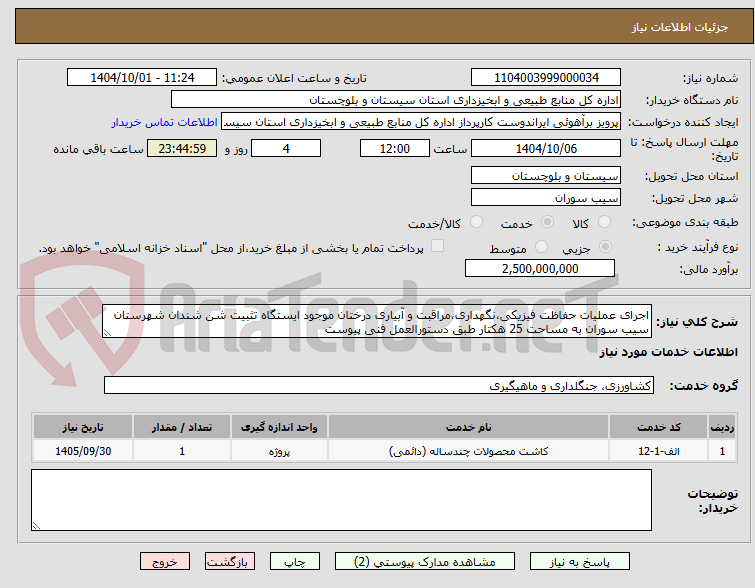Click the خروج exit button

click(165, 562)
